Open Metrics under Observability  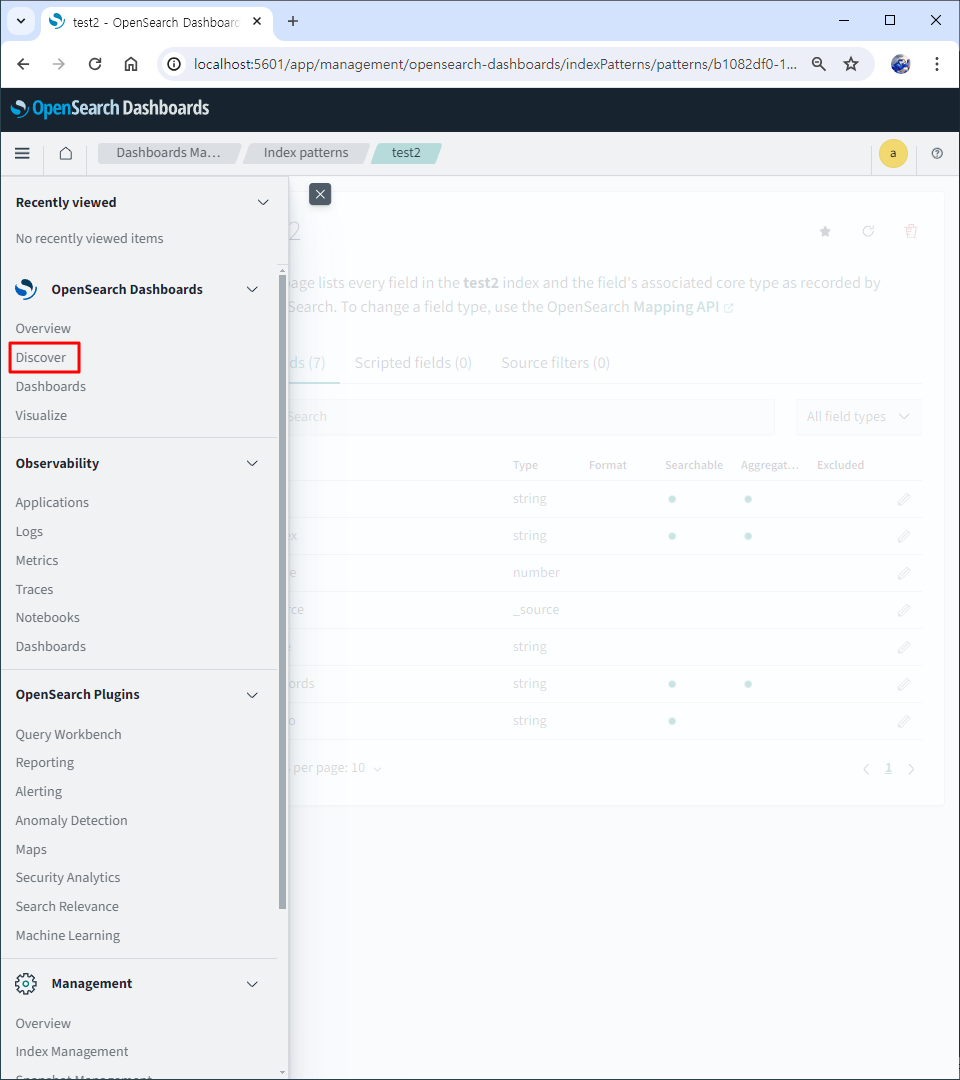[x=37, y=561]
